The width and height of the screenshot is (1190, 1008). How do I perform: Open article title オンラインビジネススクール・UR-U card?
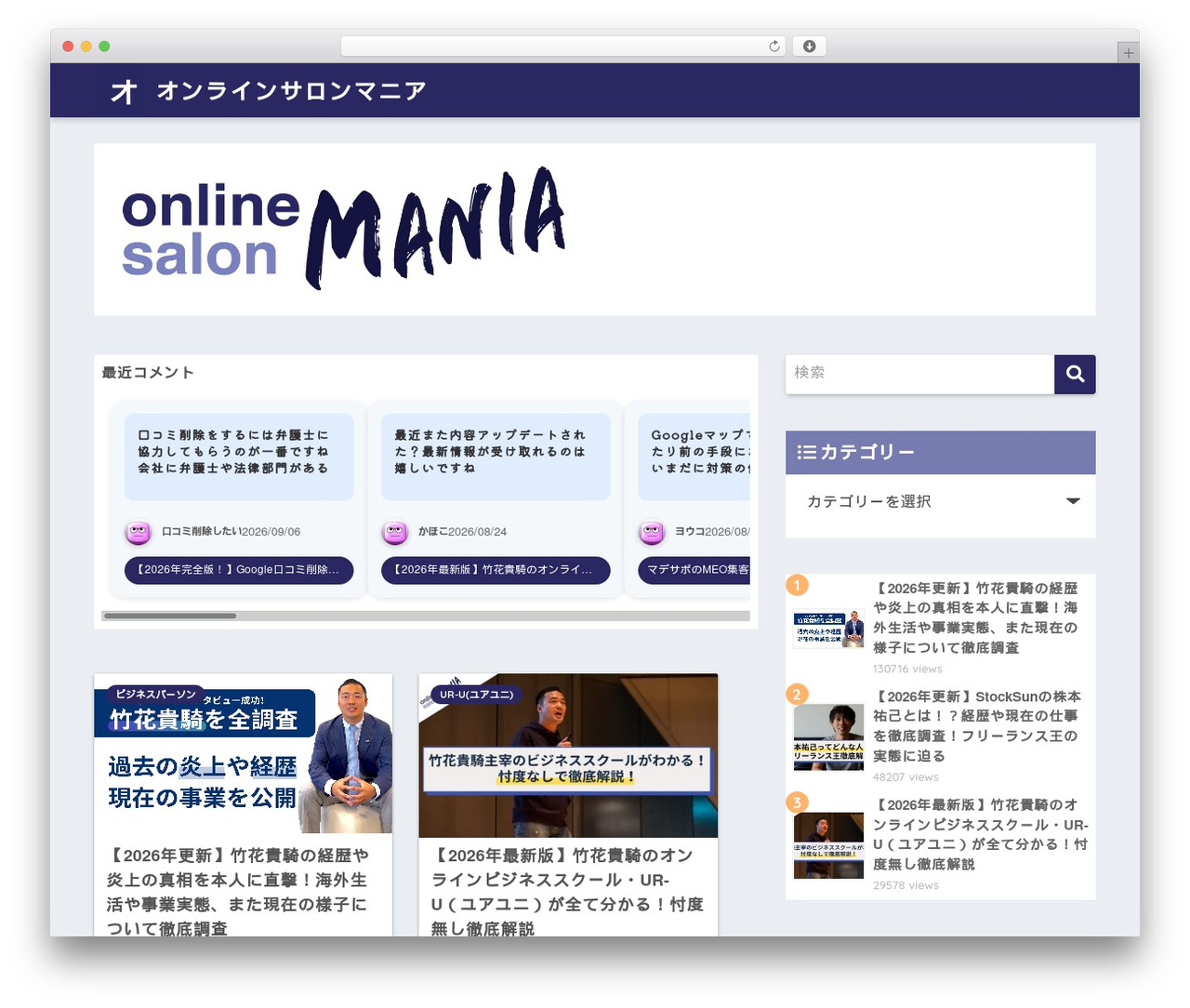(x=567, y=892)
